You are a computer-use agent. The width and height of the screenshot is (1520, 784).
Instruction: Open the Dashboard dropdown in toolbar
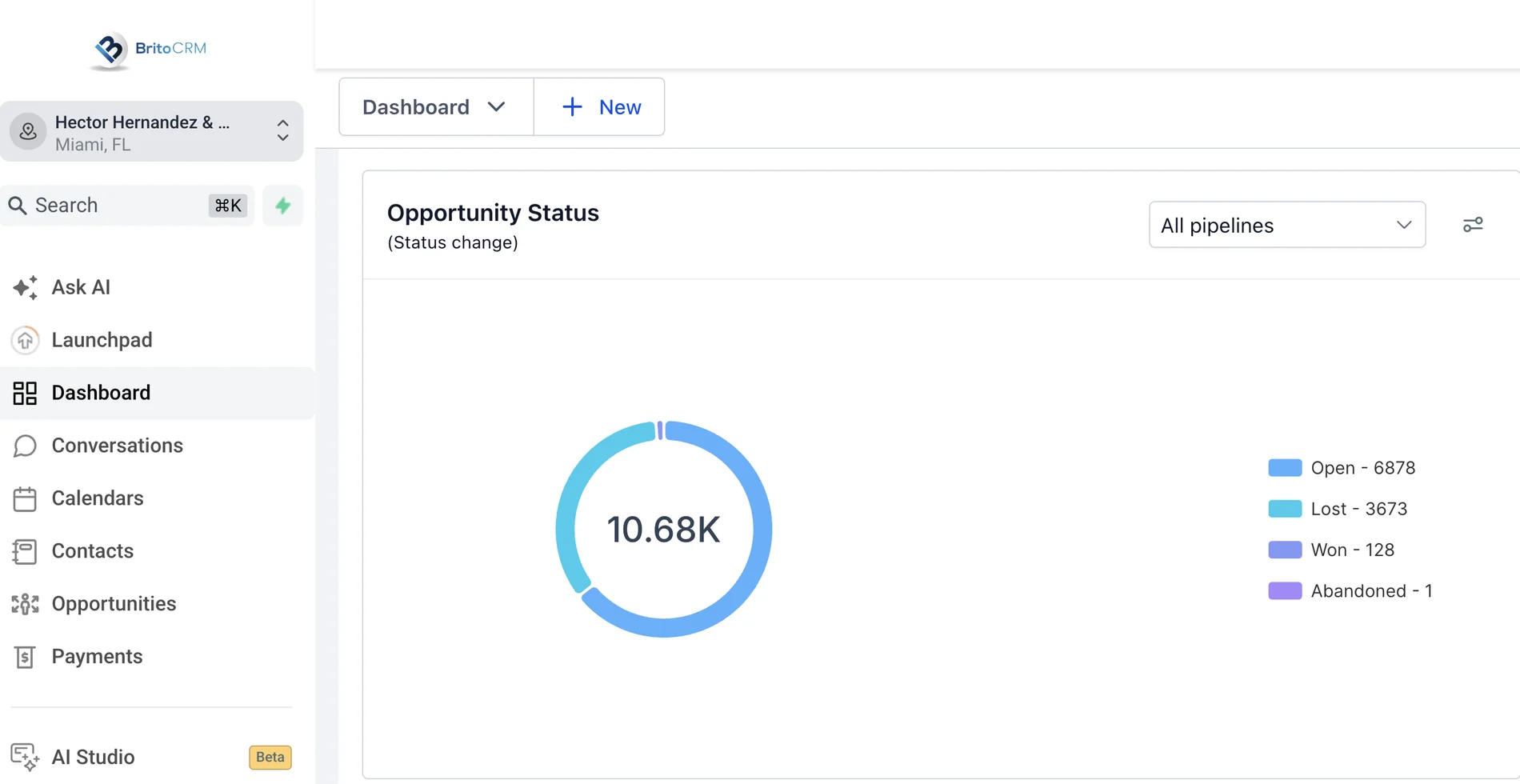pos(436,107)
